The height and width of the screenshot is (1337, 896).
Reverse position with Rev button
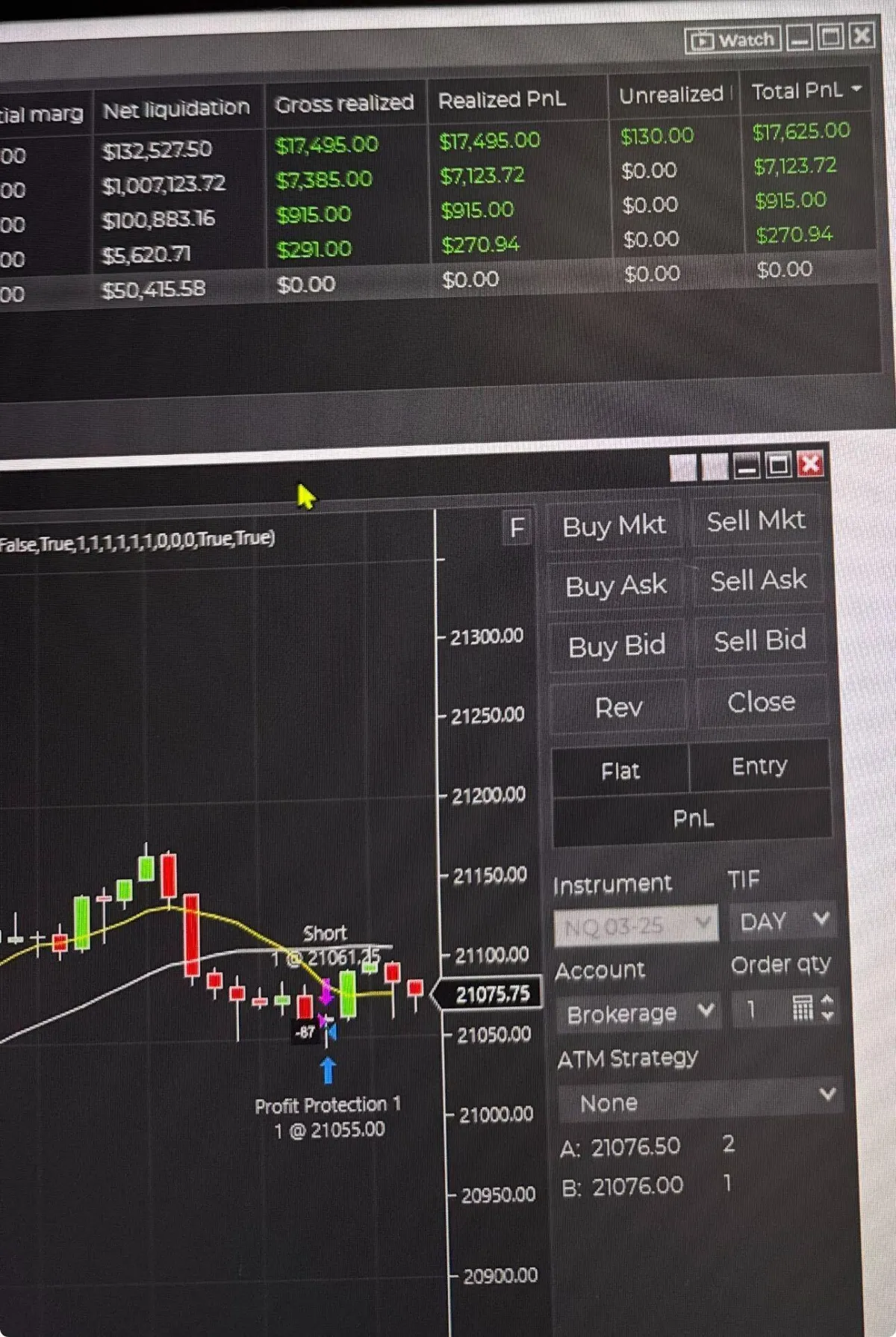pyautogui.click(x=618, y=707)
